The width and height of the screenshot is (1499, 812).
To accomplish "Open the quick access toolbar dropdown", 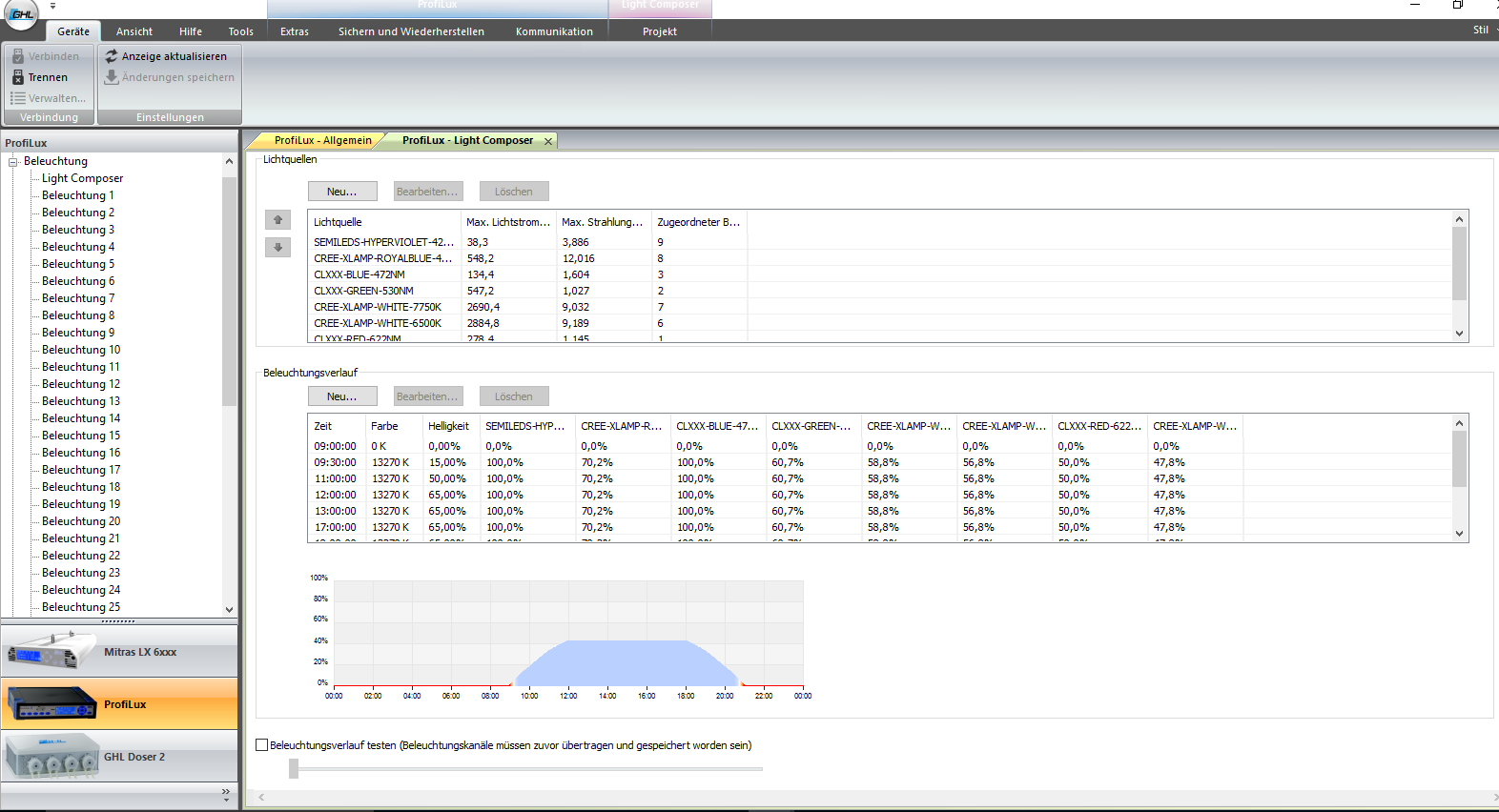I will point(52,6).
